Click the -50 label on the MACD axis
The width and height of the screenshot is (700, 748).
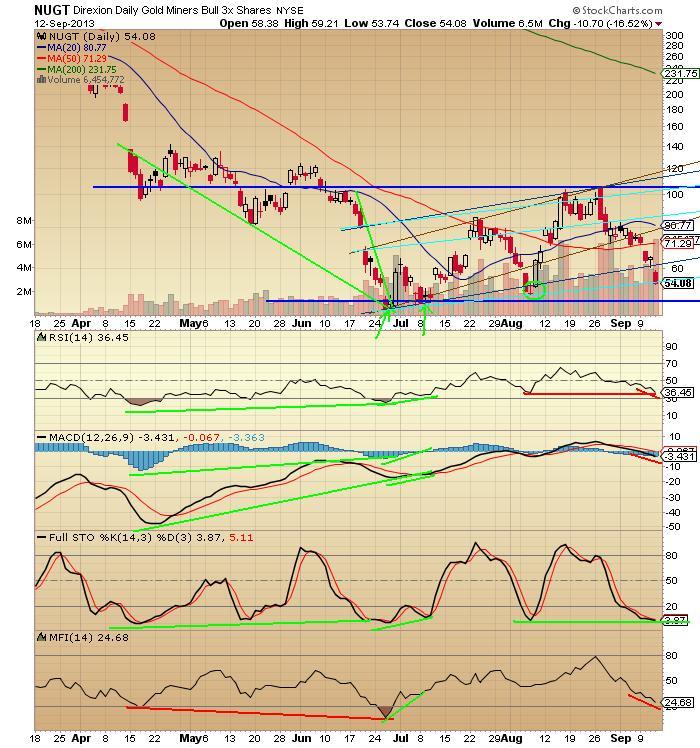673,527
